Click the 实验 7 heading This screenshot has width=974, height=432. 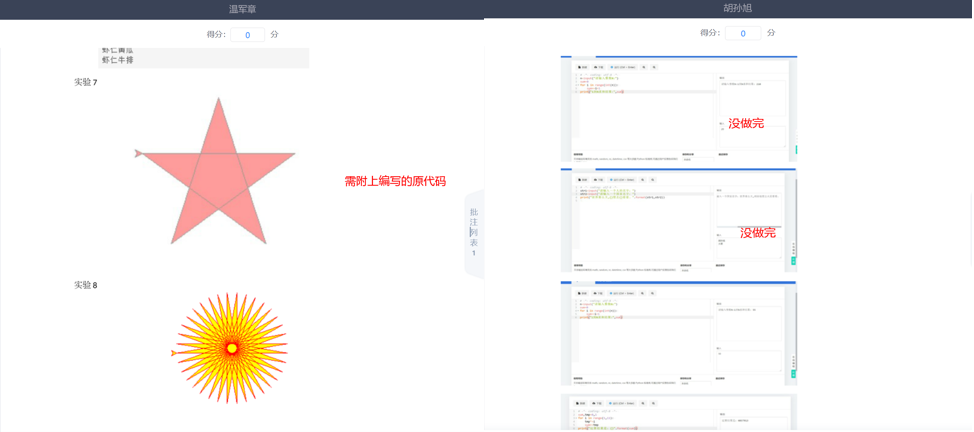[x=86, y=83]
